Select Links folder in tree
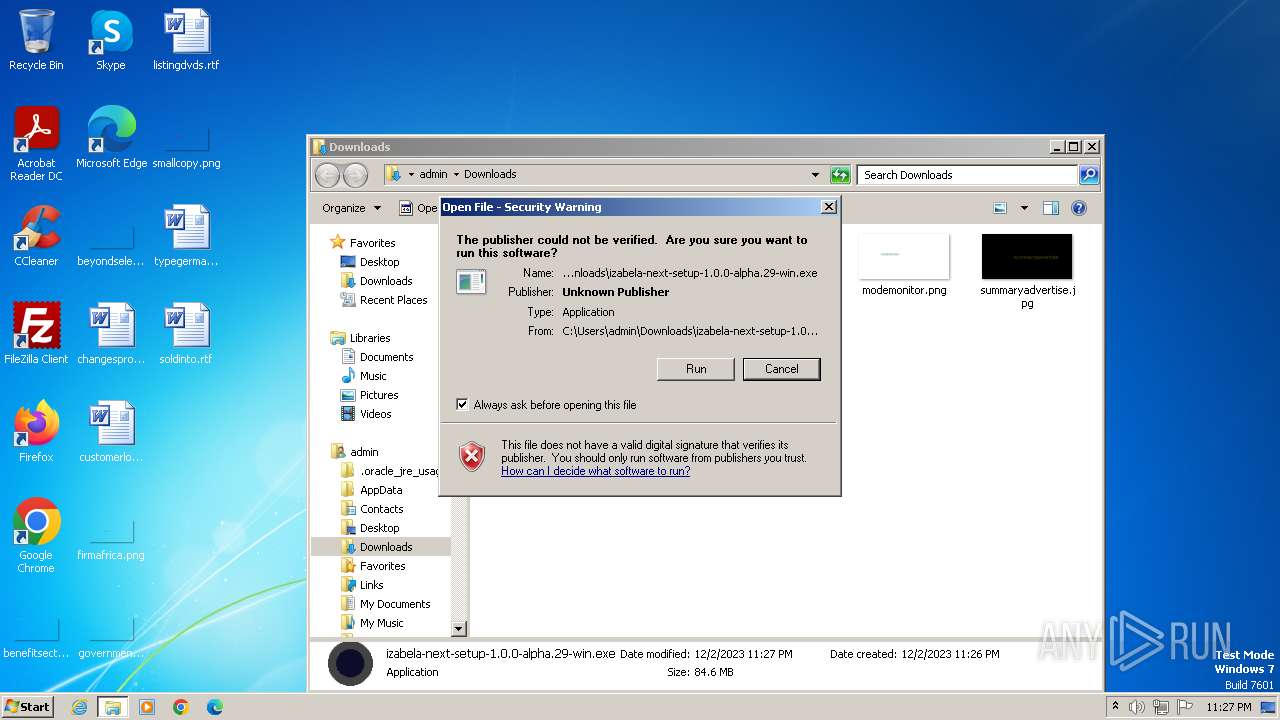This screenshot has width=1280, height=720. coord(371,585)
